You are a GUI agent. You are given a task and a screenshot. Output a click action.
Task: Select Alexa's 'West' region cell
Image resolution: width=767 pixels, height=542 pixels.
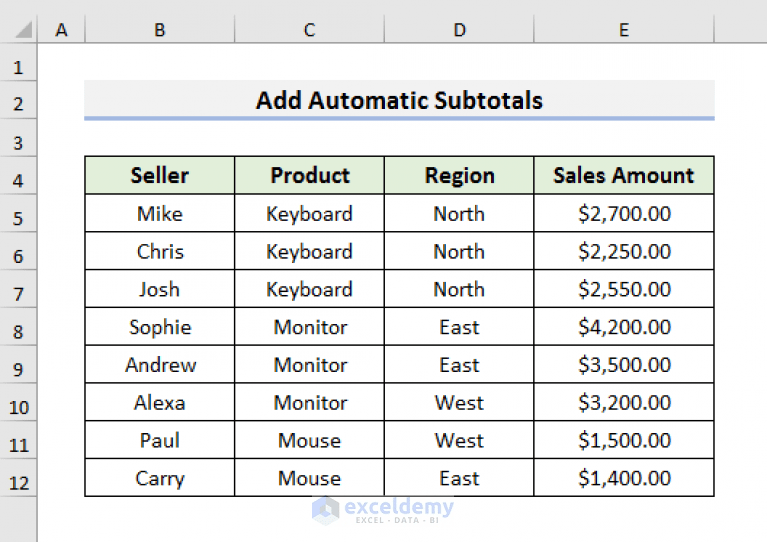pos(459,402)
